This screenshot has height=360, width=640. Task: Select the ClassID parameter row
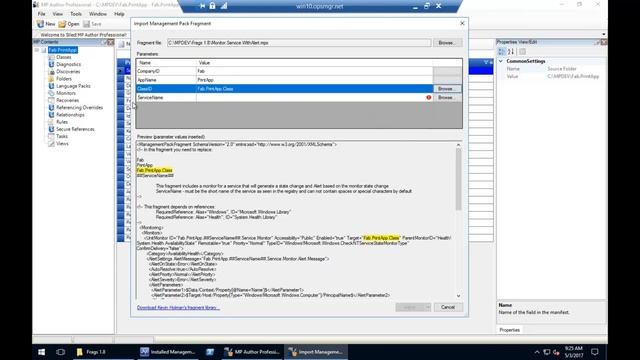[284, 89]
